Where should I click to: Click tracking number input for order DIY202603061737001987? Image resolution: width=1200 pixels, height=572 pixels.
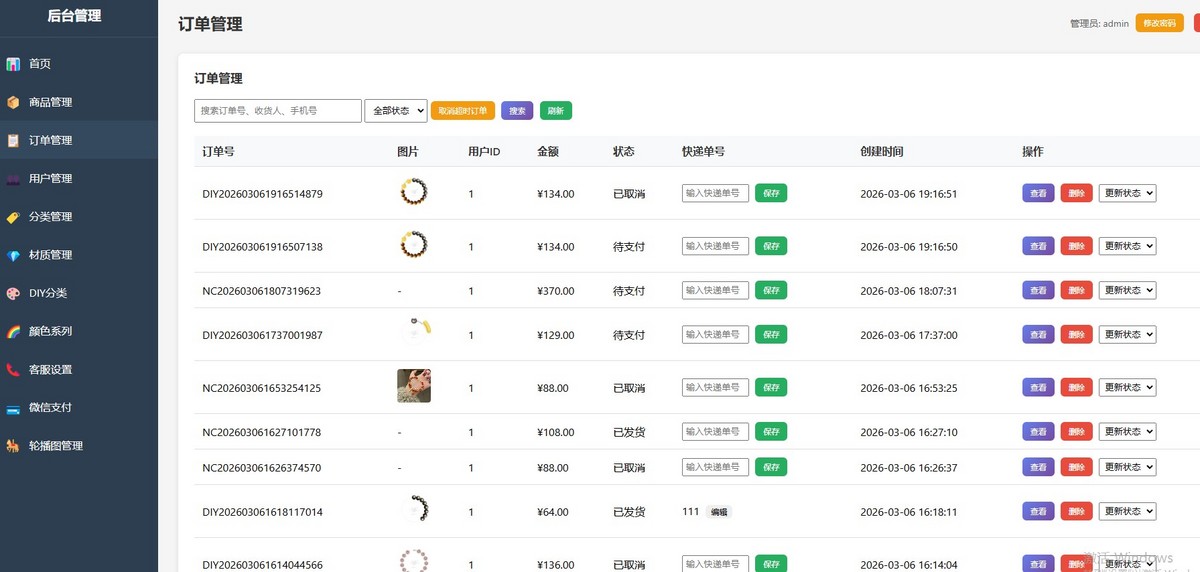[x=715, y=334]
